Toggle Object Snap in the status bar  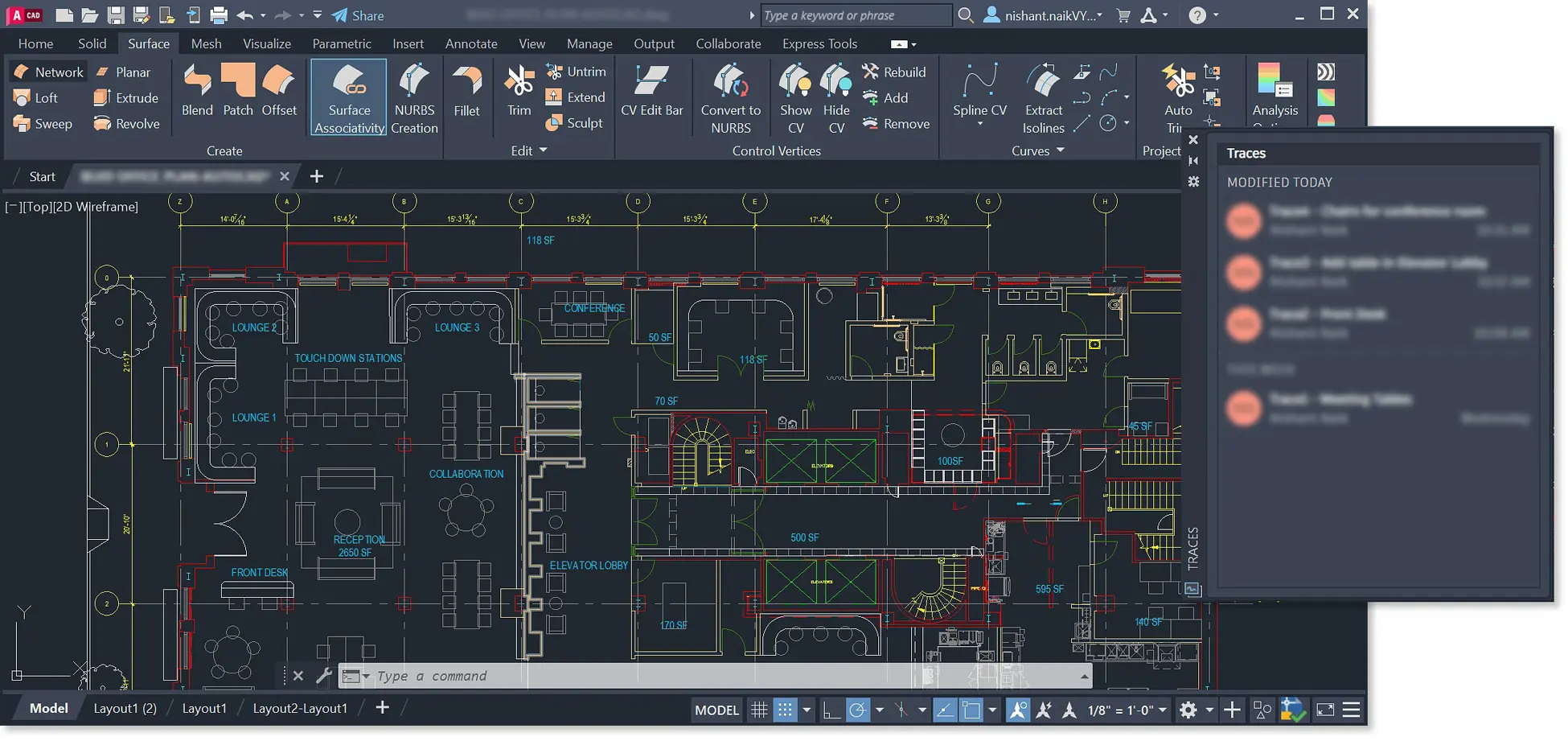tap(971, 710)
